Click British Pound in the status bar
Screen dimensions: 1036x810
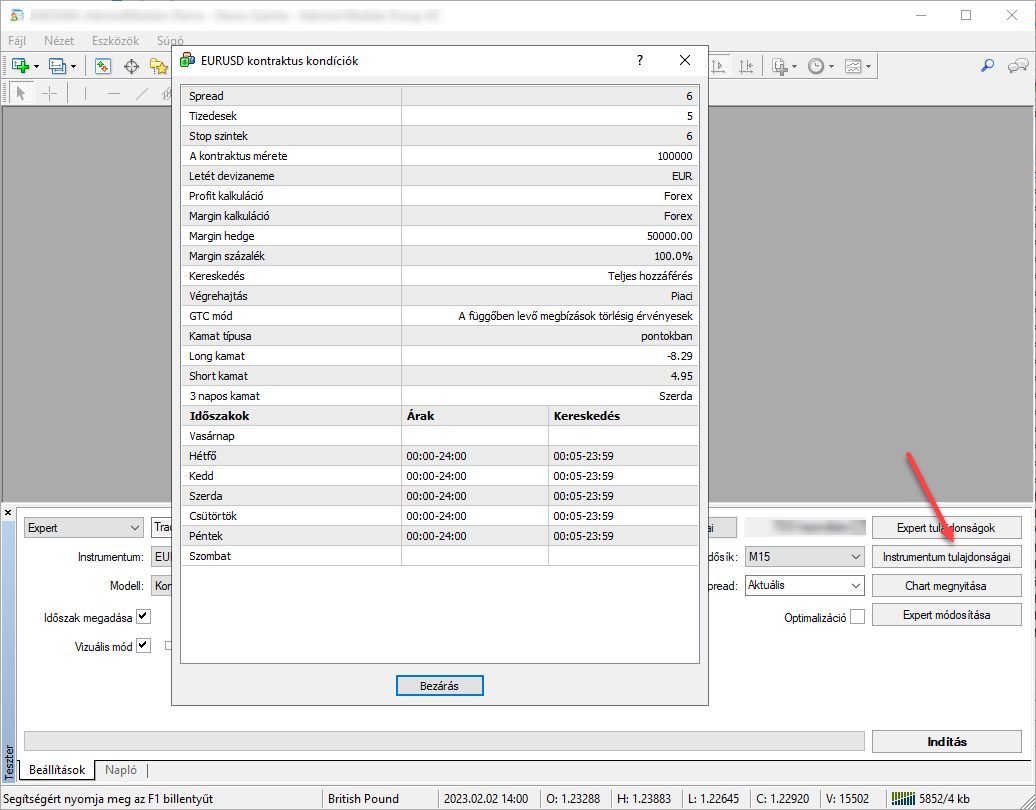pos(363,799)
